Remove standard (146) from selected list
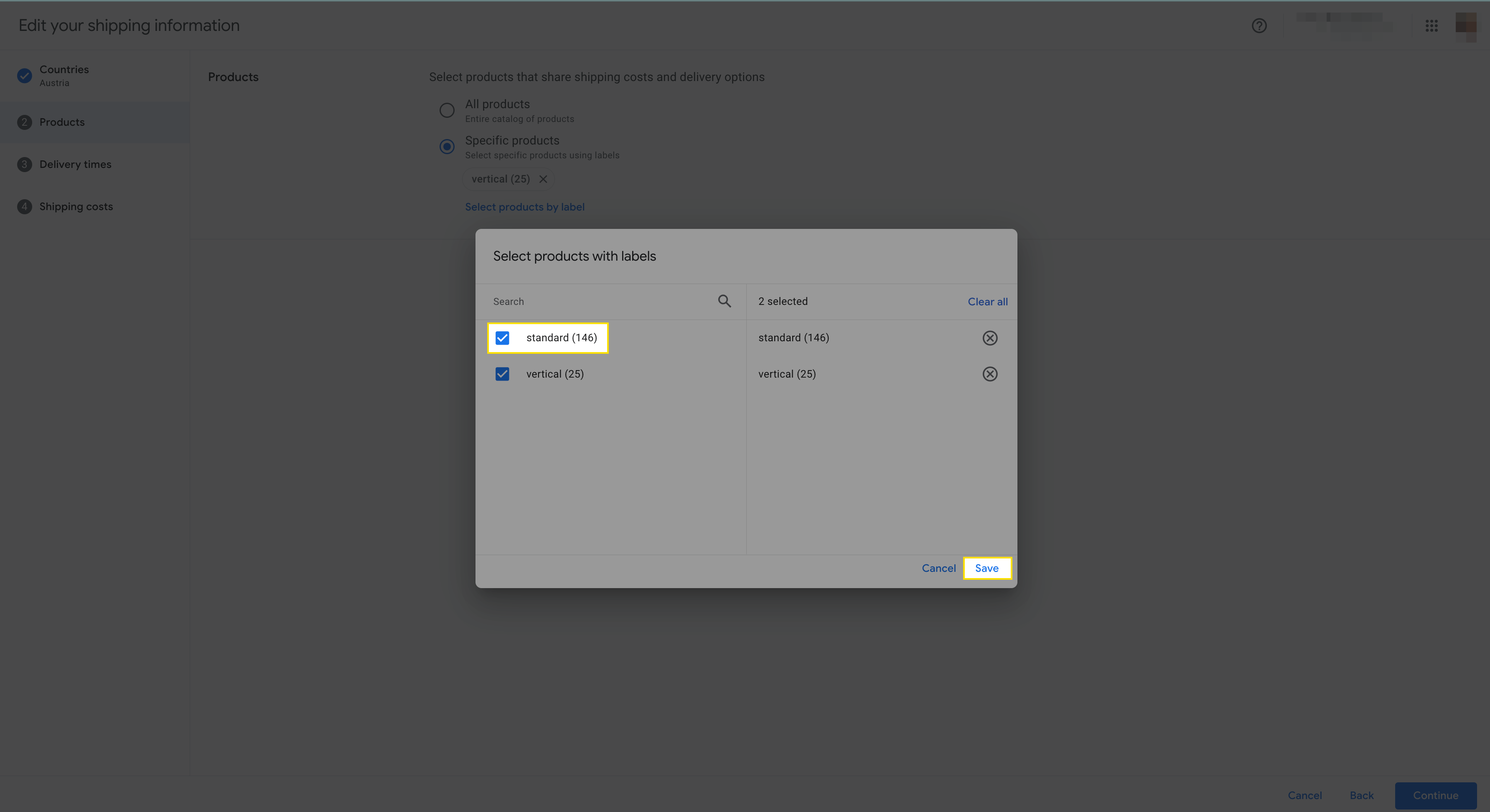 coord(990,338)
